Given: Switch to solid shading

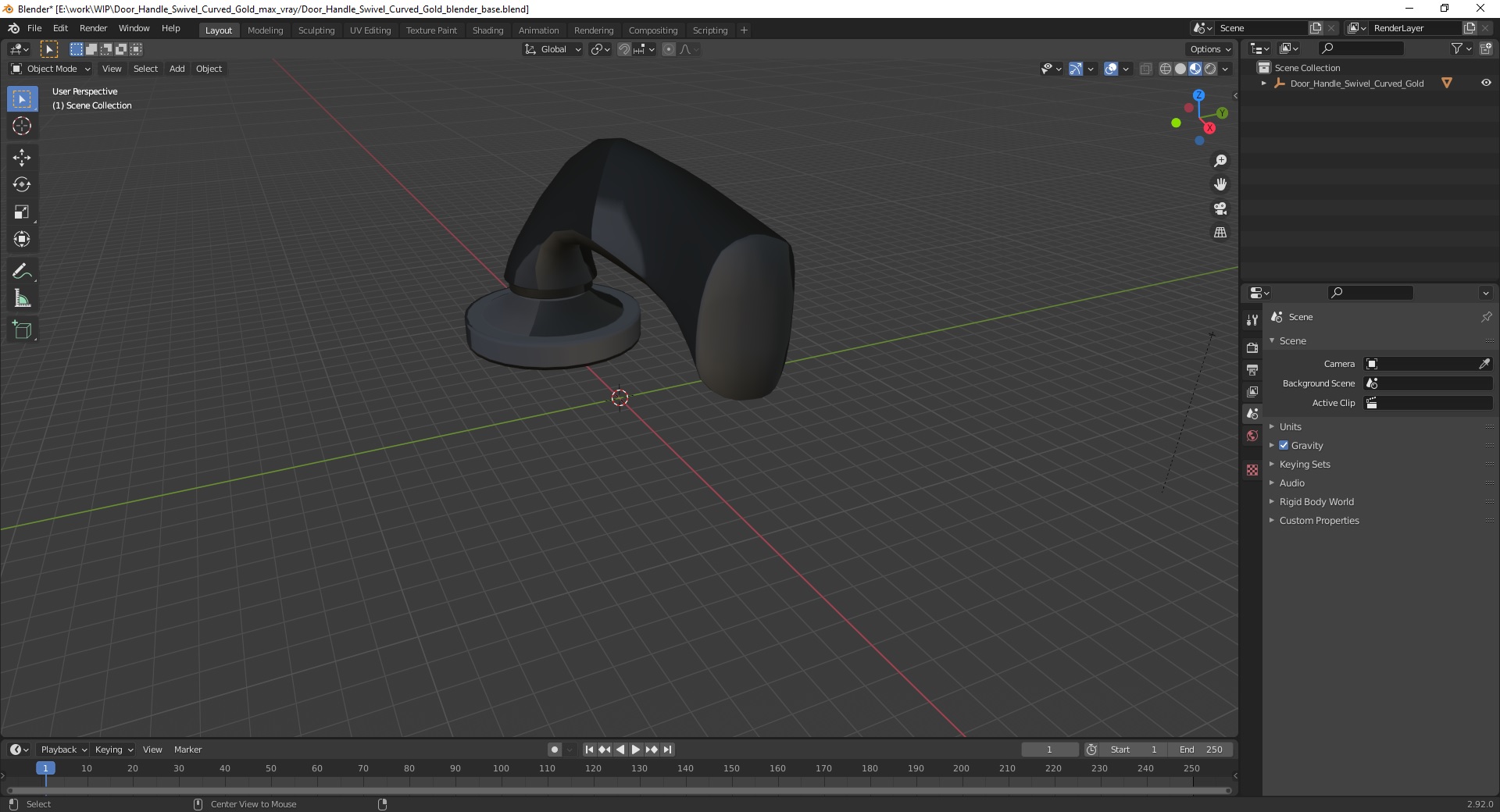Looking at the screenshot, I should [1180, 69].
